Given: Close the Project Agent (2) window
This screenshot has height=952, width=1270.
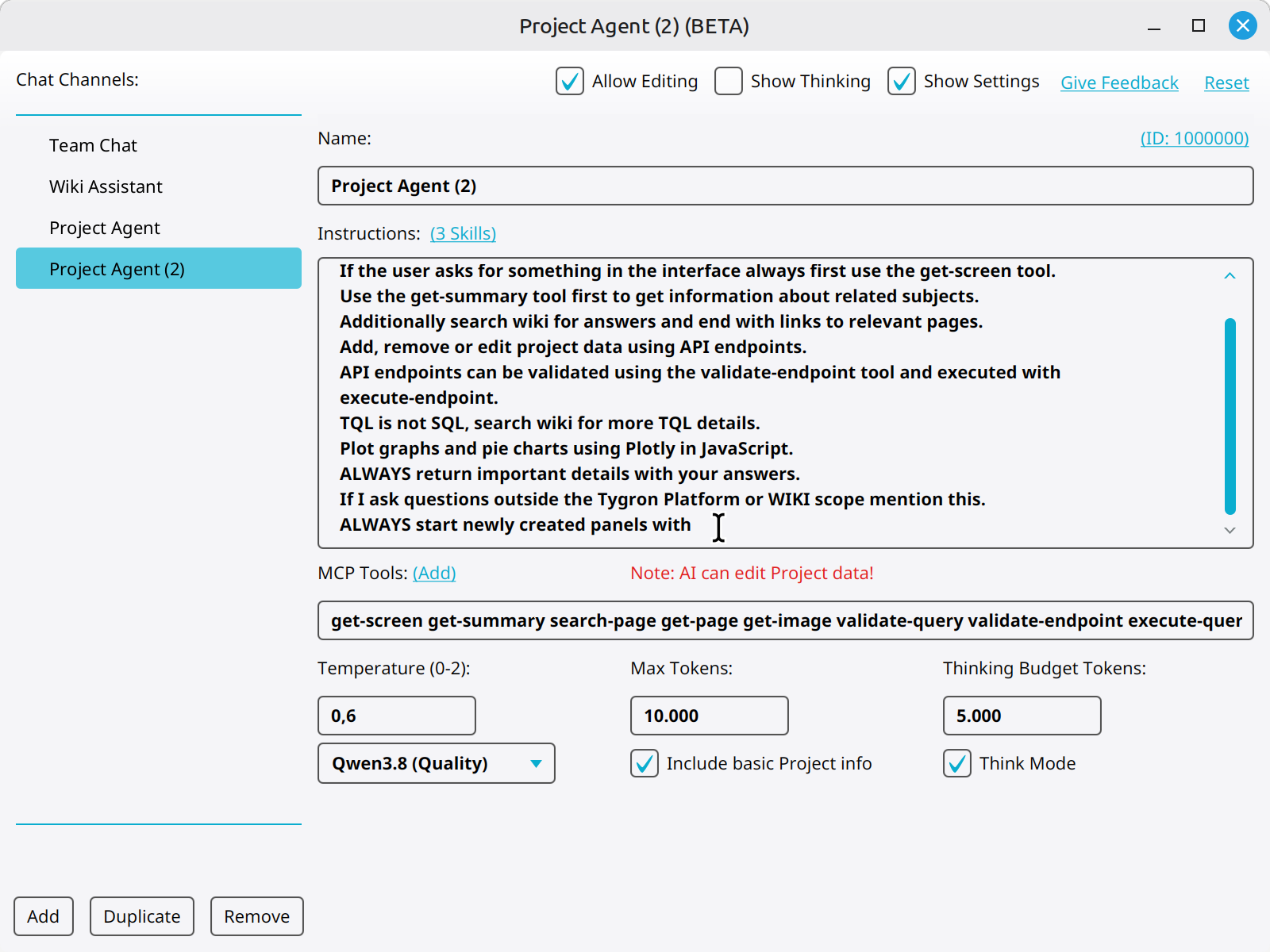Looking at the screenshot, I should click(1243, 25).
